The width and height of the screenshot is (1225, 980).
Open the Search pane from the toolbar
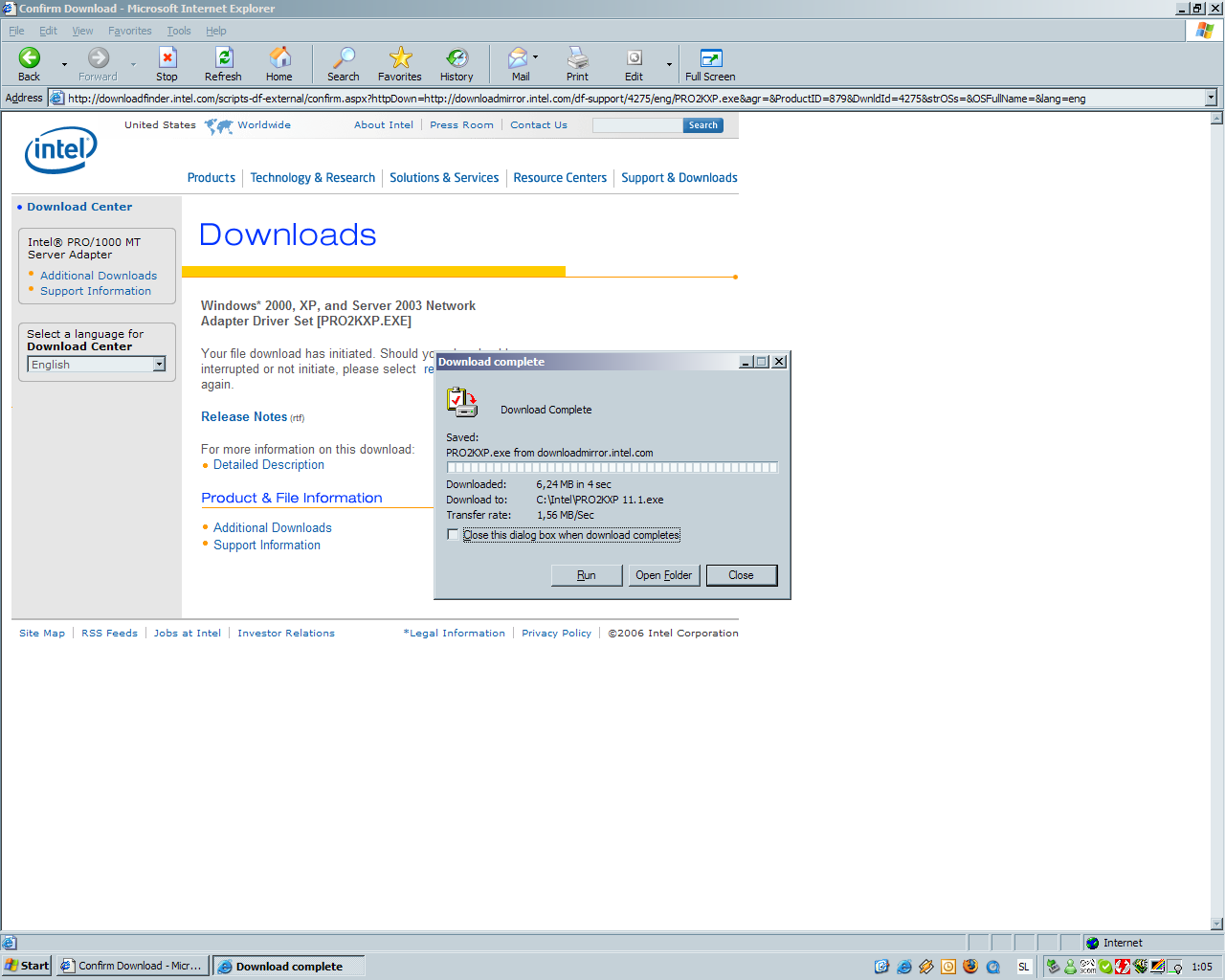tap(343, 64)
